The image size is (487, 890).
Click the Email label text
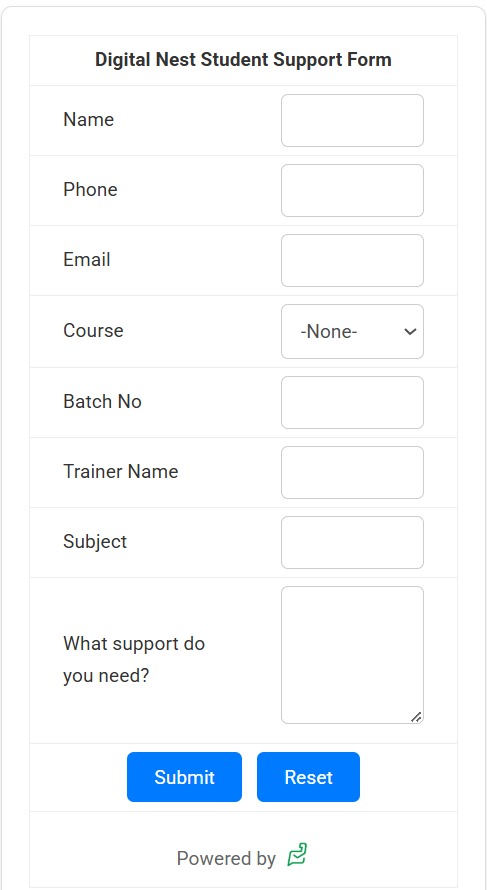point(87,259)
